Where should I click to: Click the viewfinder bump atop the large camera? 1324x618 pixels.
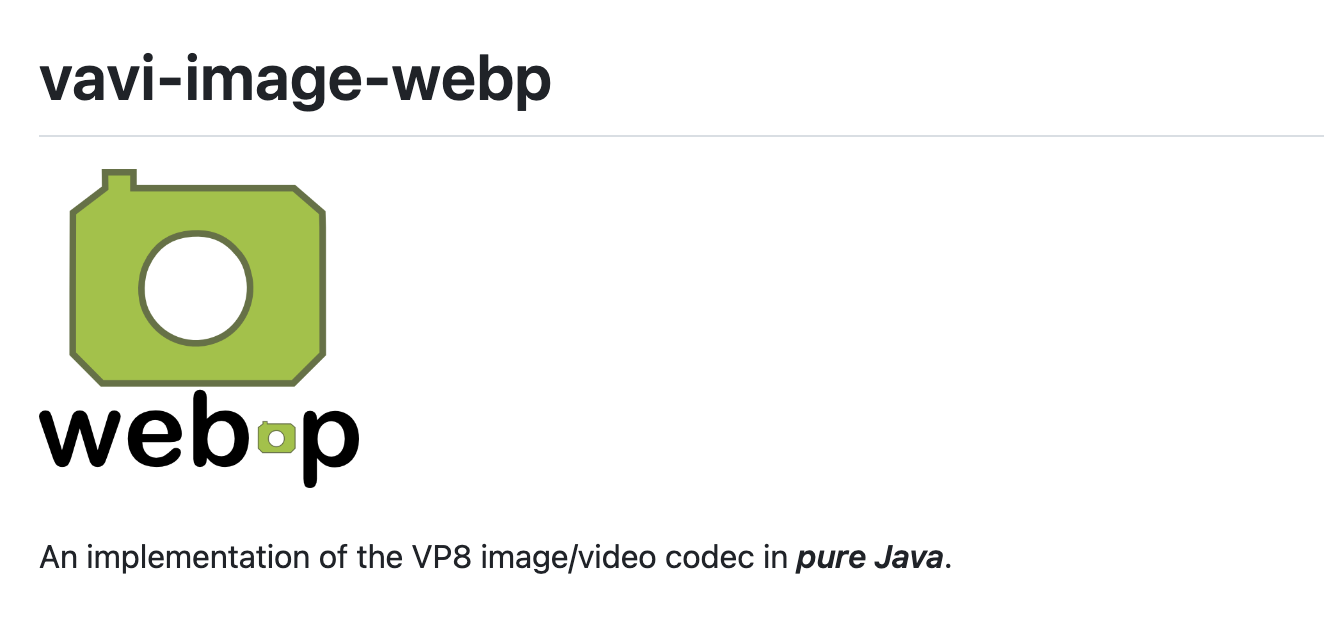coord(120,182)
